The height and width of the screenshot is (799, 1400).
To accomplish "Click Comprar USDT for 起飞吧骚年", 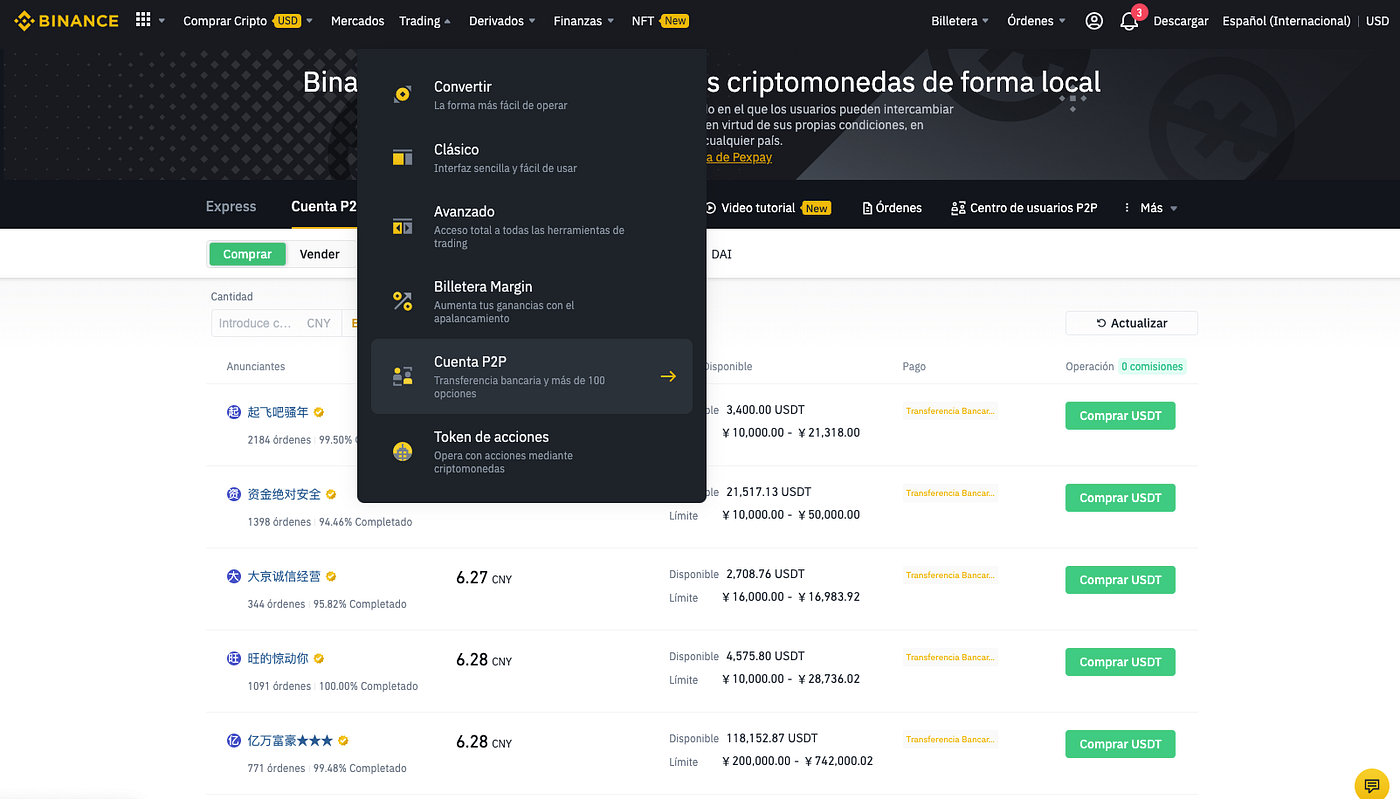I will tap(1120, 416).
